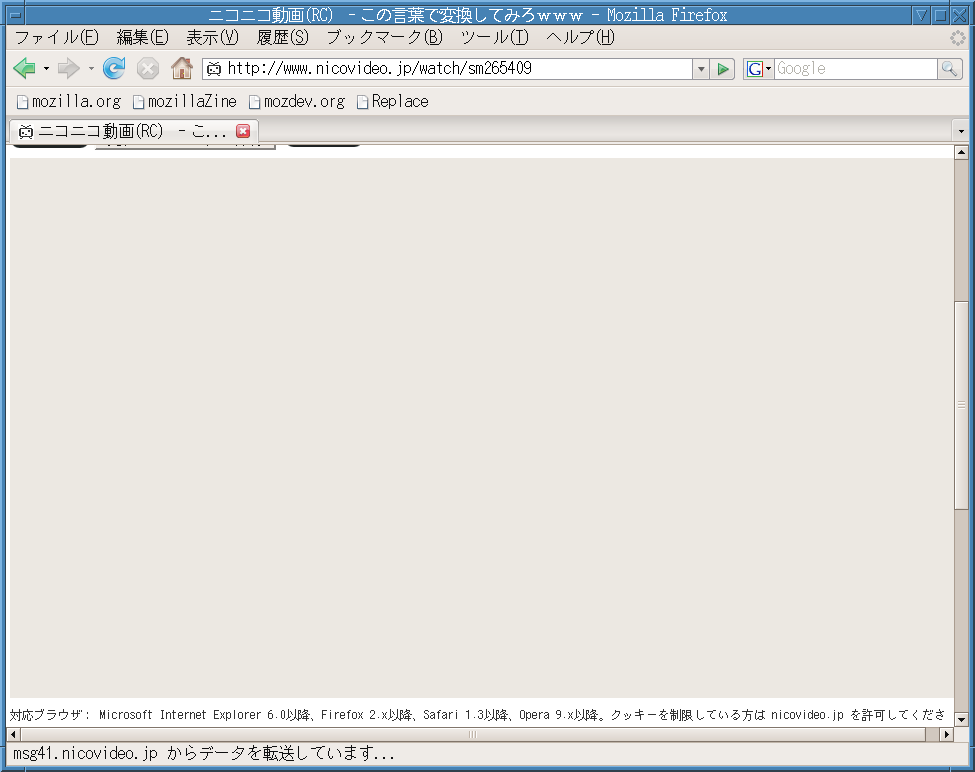Open the list-all-tabs dropdown arrow
The width and height of the screenshot is (975, 772).
pyautogui.click(x=961, y=131)
